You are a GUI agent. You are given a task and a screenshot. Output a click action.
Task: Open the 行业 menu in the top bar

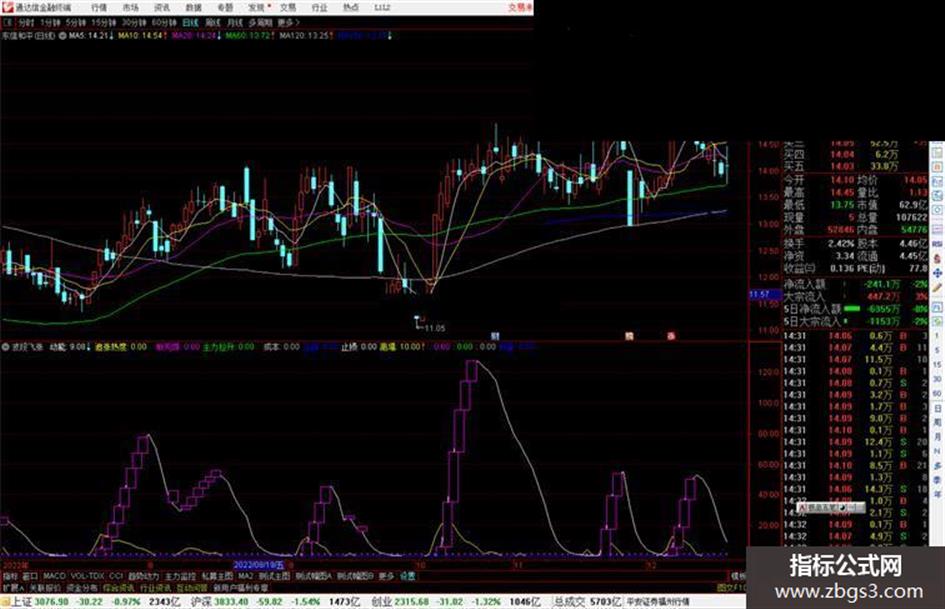point(319,7)
